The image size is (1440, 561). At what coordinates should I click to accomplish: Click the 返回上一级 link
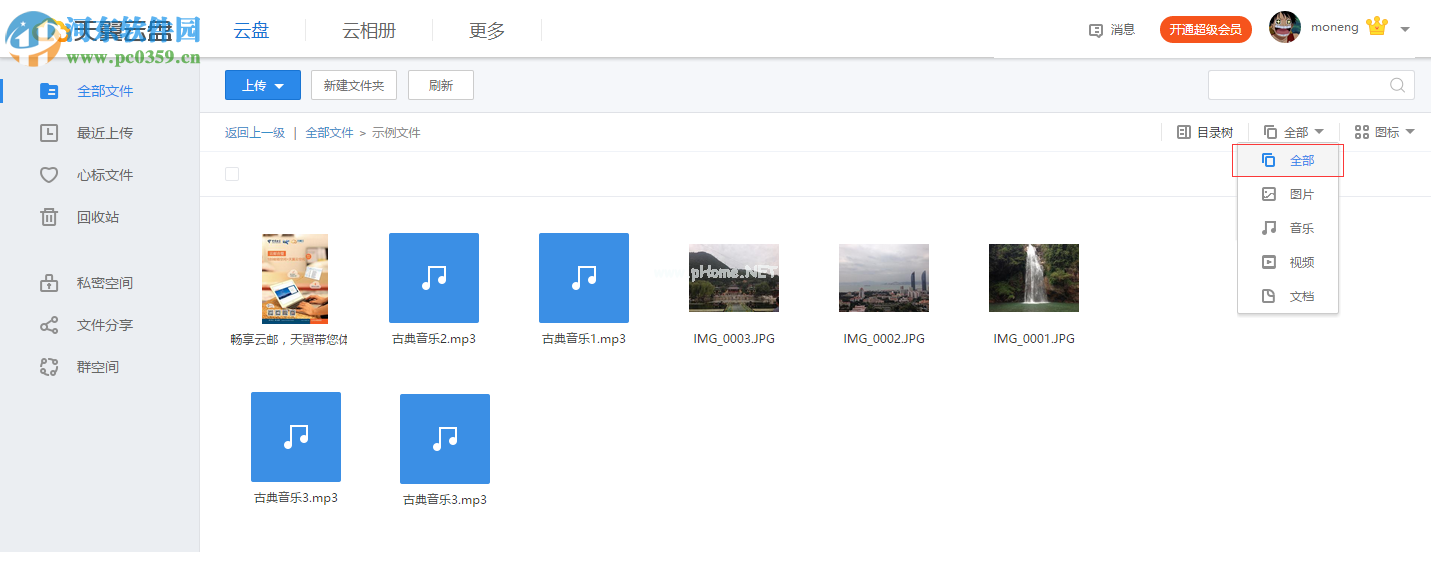pyautogui.click(x=255, y=132)
